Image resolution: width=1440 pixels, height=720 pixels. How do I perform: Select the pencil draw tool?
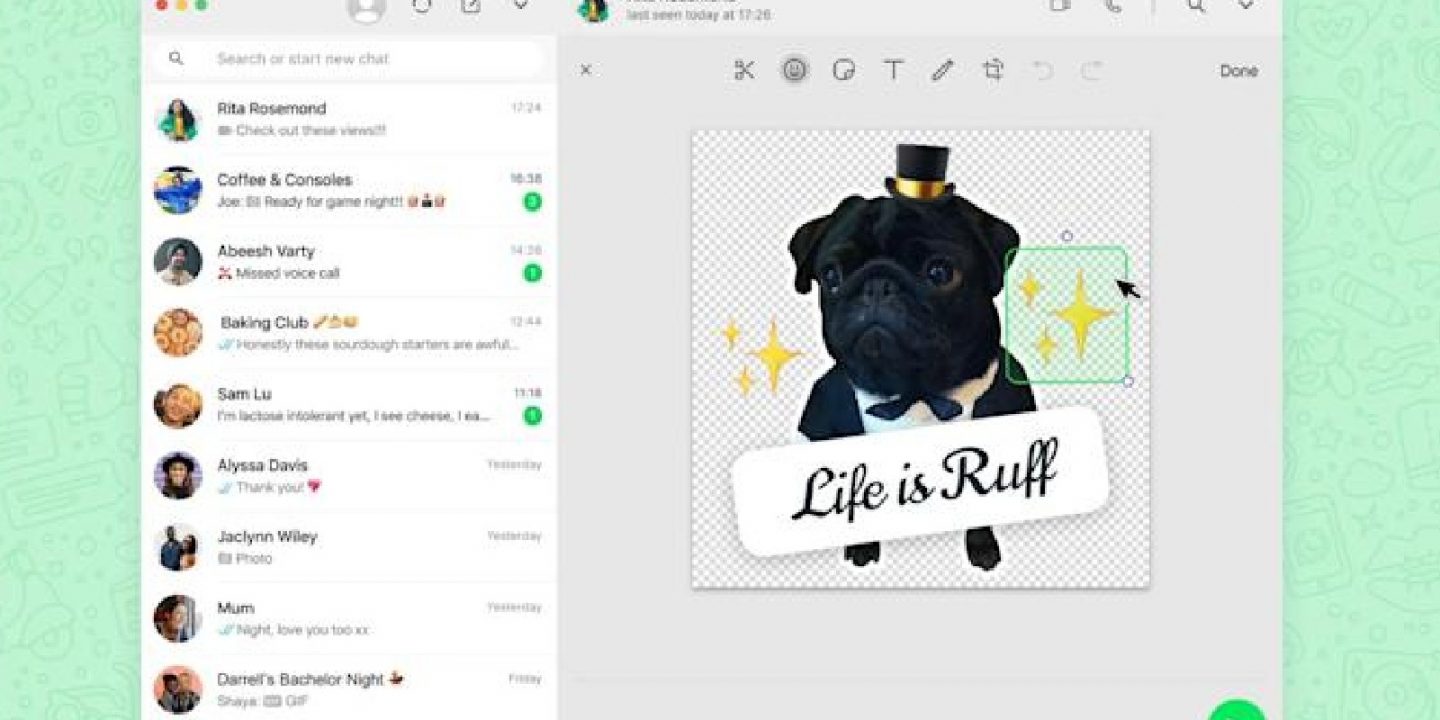coord(942,70)
